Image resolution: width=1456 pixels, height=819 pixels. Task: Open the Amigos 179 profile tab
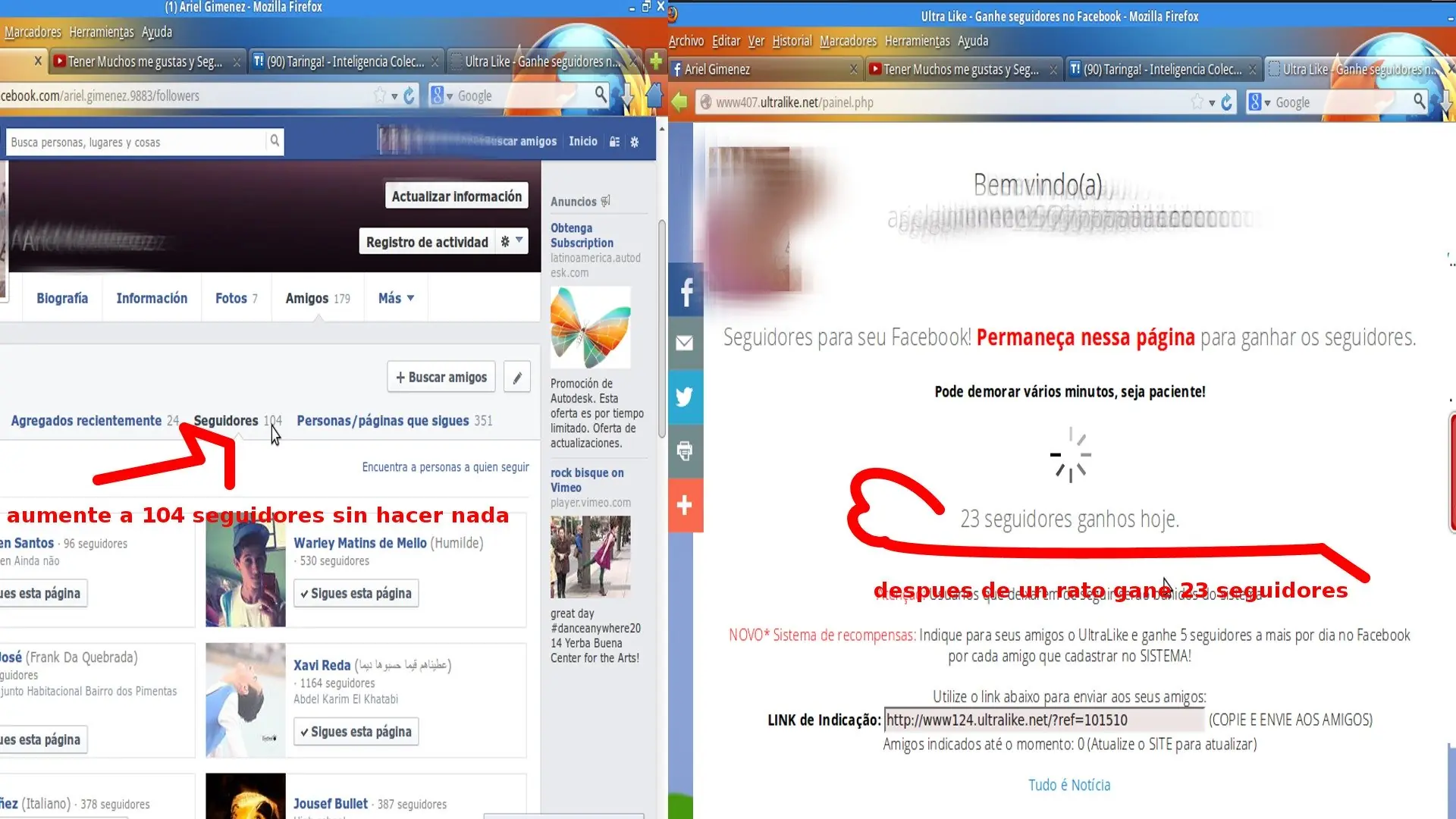coord(318,298)
